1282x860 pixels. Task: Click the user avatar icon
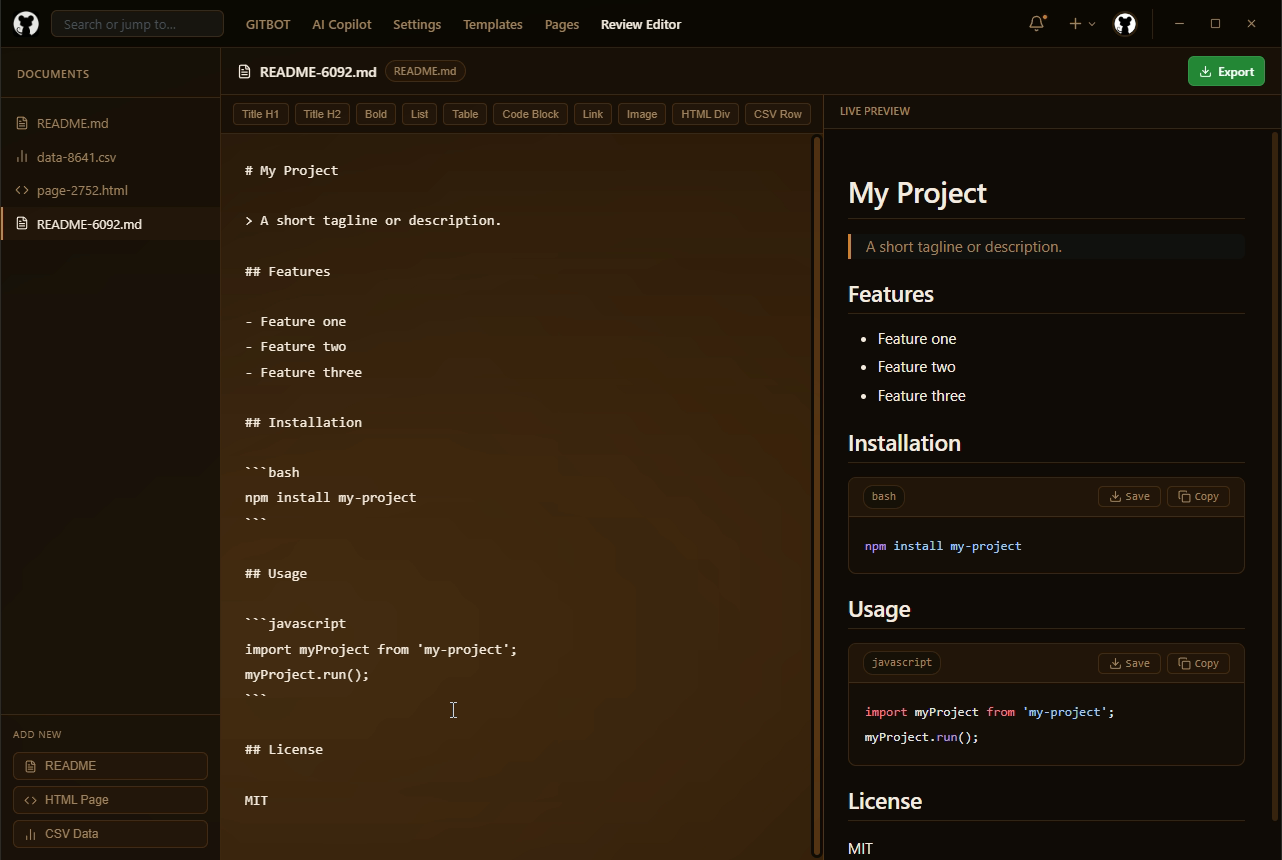click(1125, 24)
